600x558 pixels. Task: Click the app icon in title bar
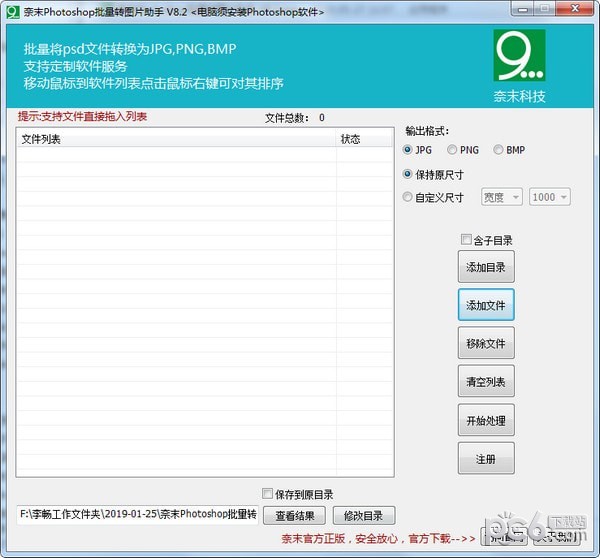click(13, 11)
